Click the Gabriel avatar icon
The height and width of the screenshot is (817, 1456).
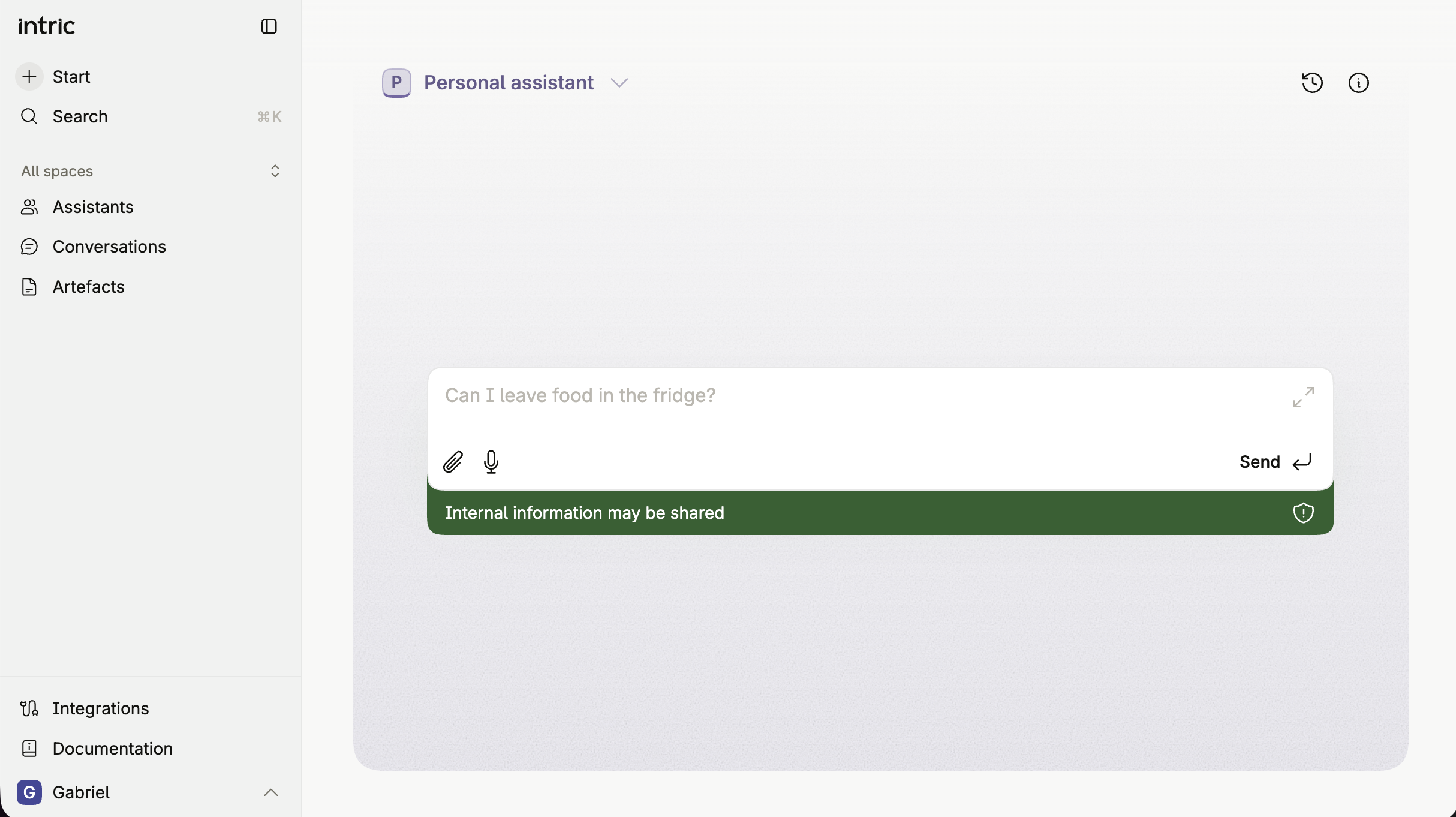29,792
